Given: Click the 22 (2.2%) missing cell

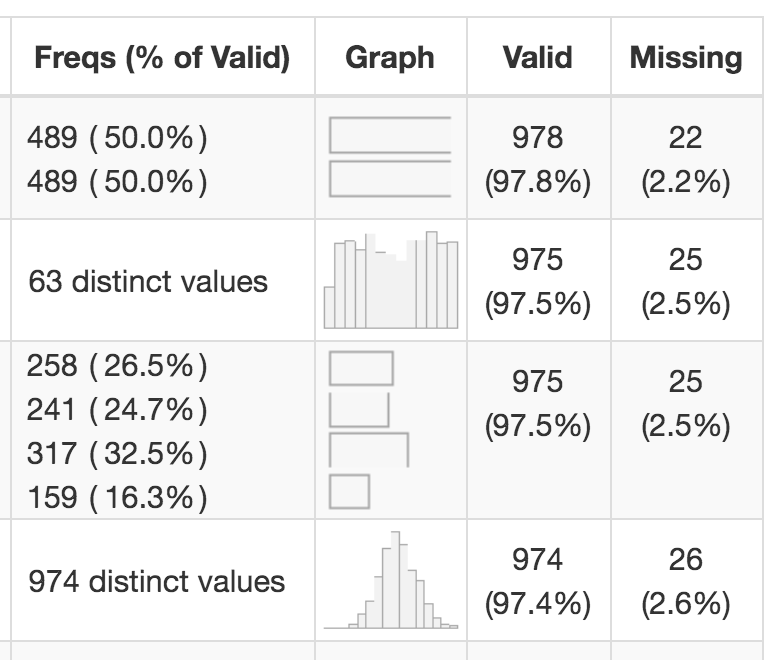Looking at the screenshot, I should click(x=686, y=159).
